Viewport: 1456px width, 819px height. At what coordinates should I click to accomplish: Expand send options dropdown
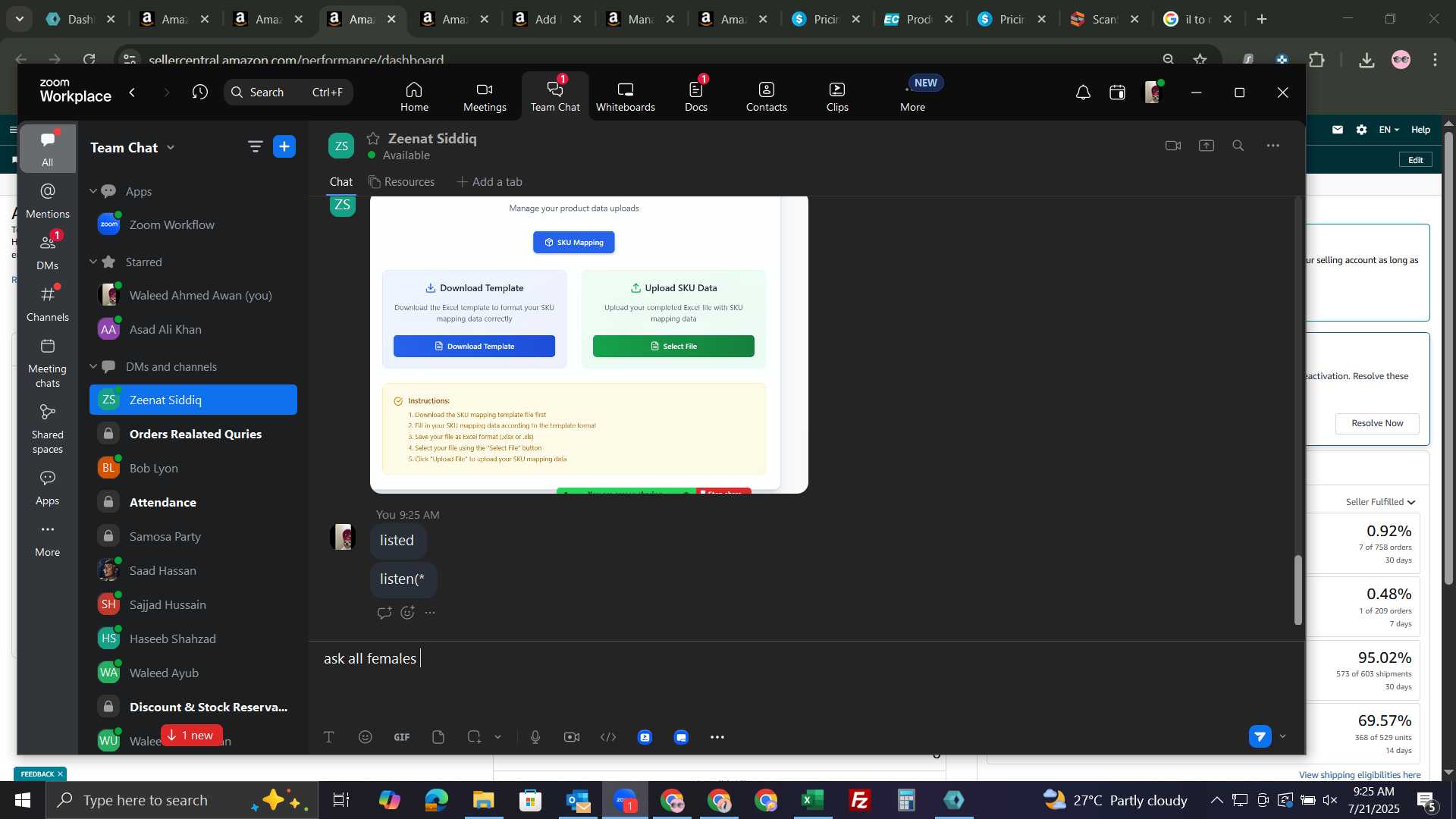pyautogui.click(x=1283, y=736)
